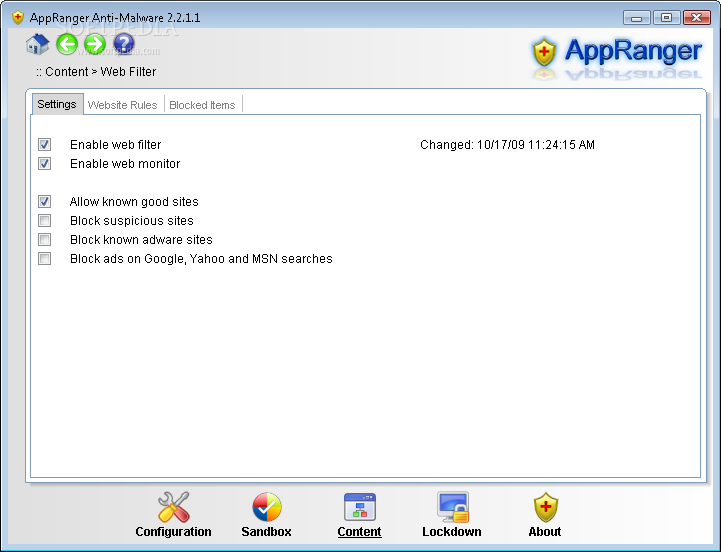Click the underlined Content link

pyautogui.click(x=360, y=532)
